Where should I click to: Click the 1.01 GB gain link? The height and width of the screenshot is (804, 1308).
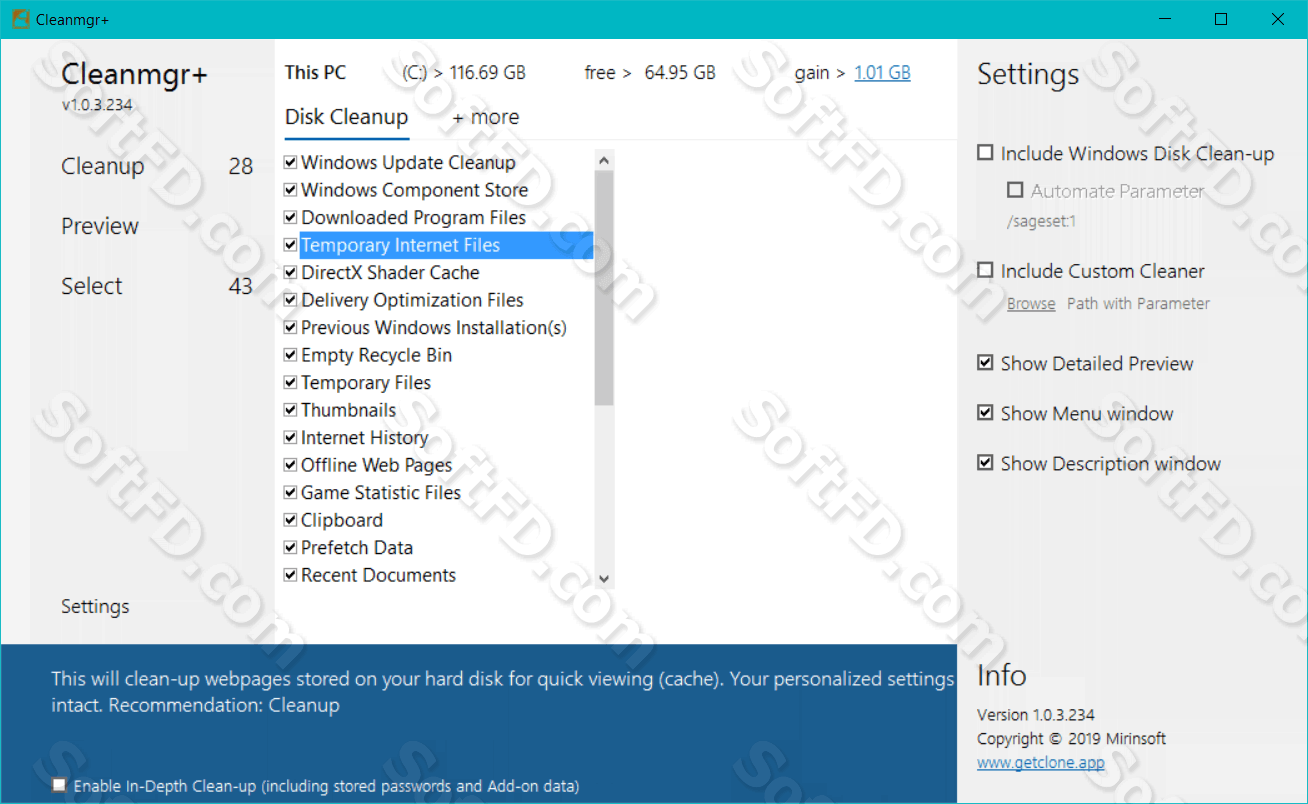(882, 72)
